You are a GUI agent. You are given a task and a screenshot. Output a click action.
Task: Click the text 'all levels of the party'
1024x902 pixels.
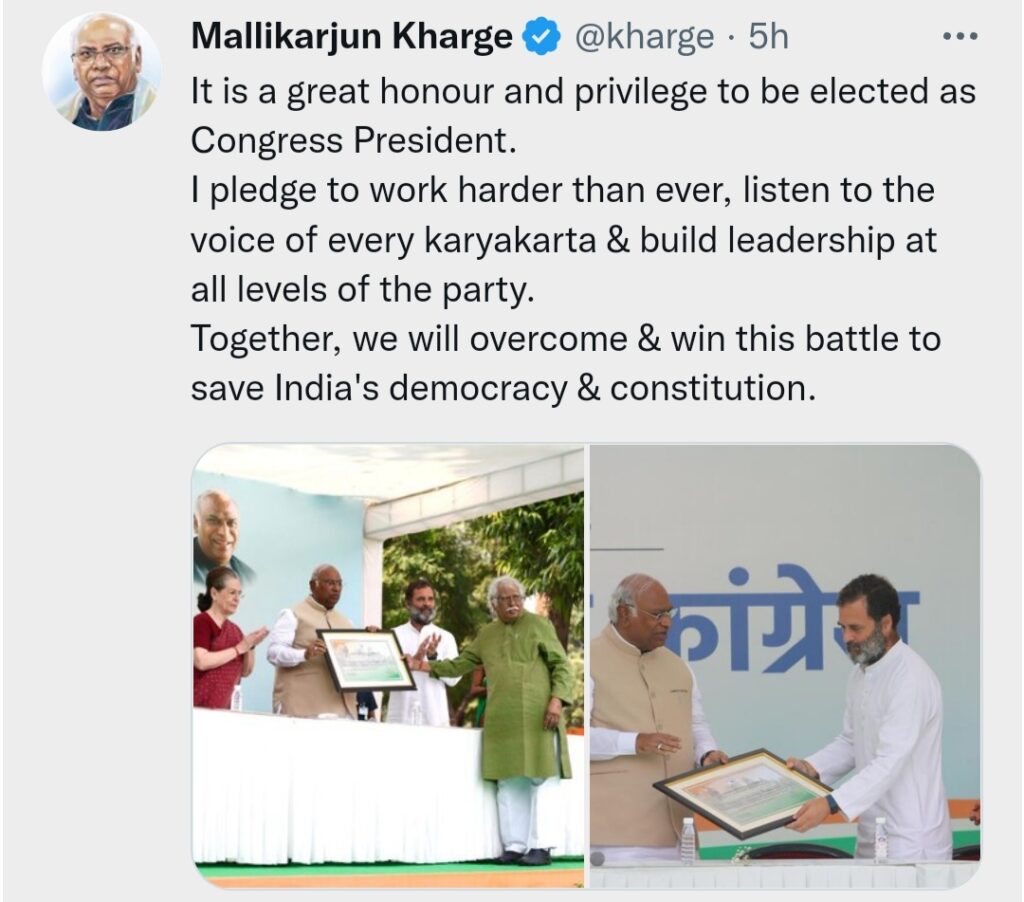click(x=362, y=289)
